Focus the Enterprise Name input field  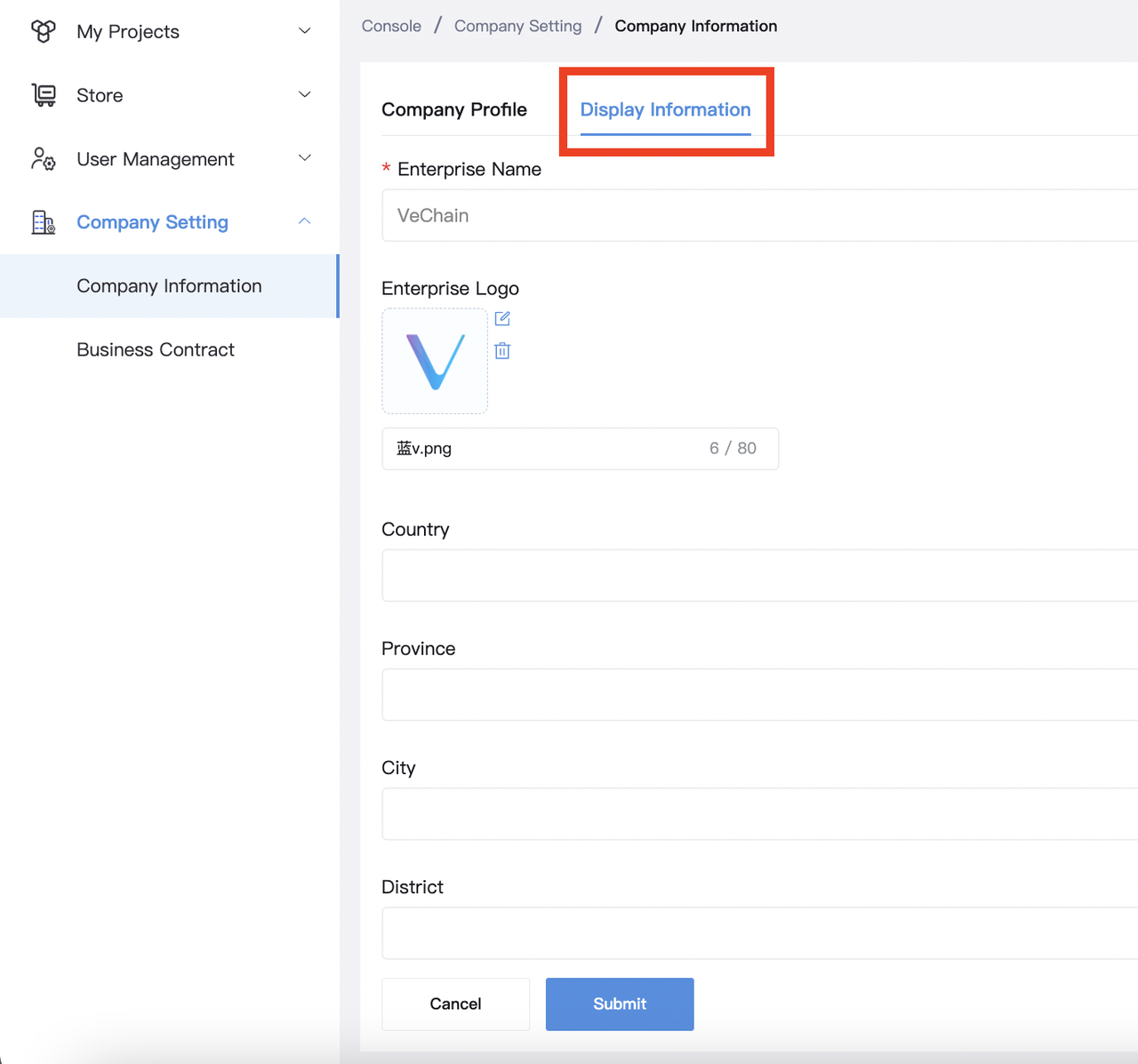(760, 215)
